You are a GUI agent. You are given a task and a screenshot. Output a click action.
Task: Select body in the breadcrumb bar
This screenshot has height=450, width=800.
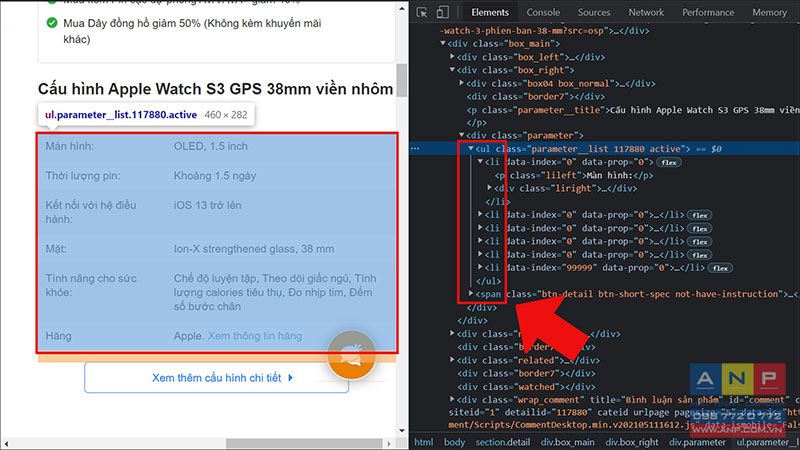pyautogui.click(x=454, y=442)
